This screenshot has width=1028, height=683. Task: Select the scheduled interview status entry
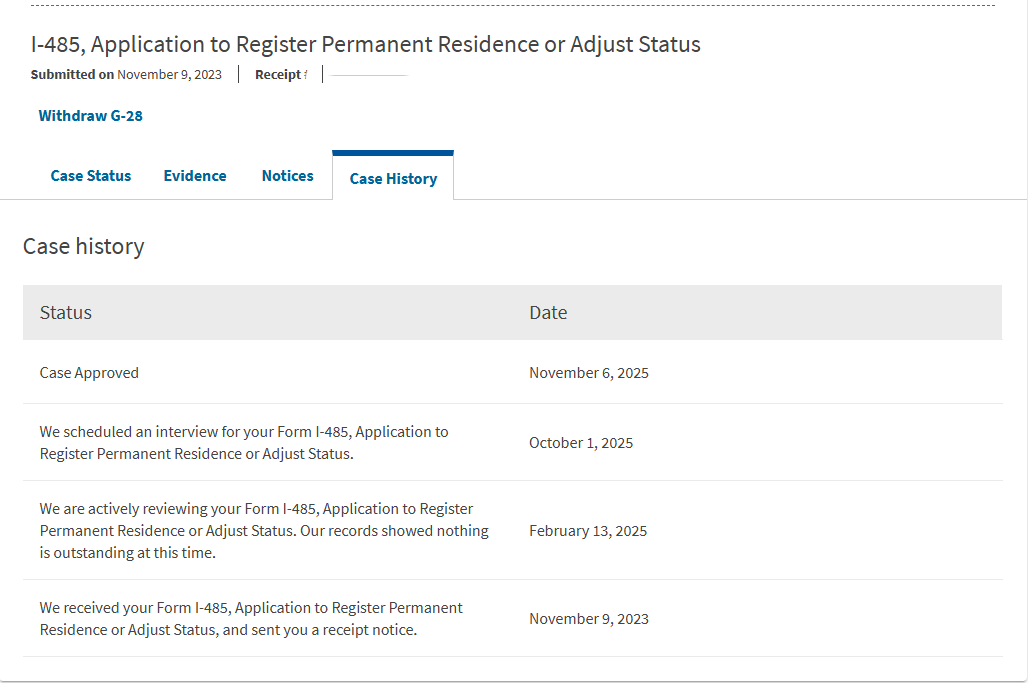(x=244, y=442)
